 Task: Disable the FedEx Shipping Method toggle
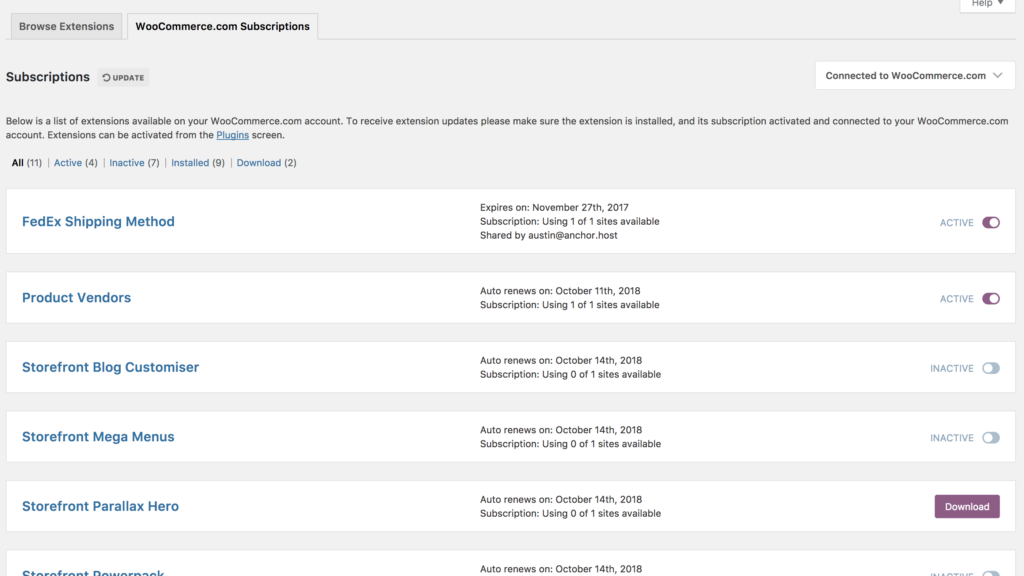[x=990, y=223]
